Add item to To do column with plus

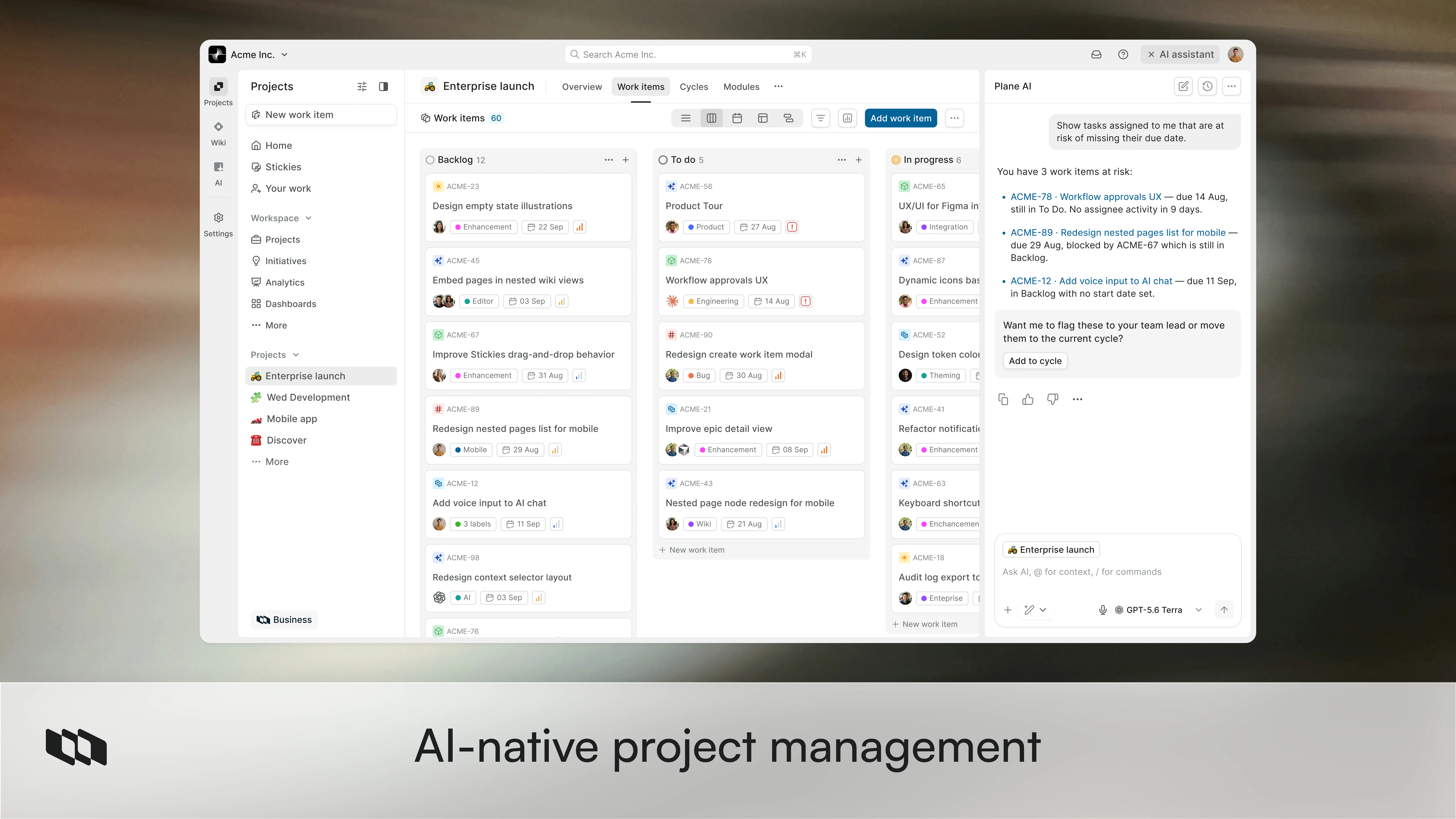[x=859, y=160]
